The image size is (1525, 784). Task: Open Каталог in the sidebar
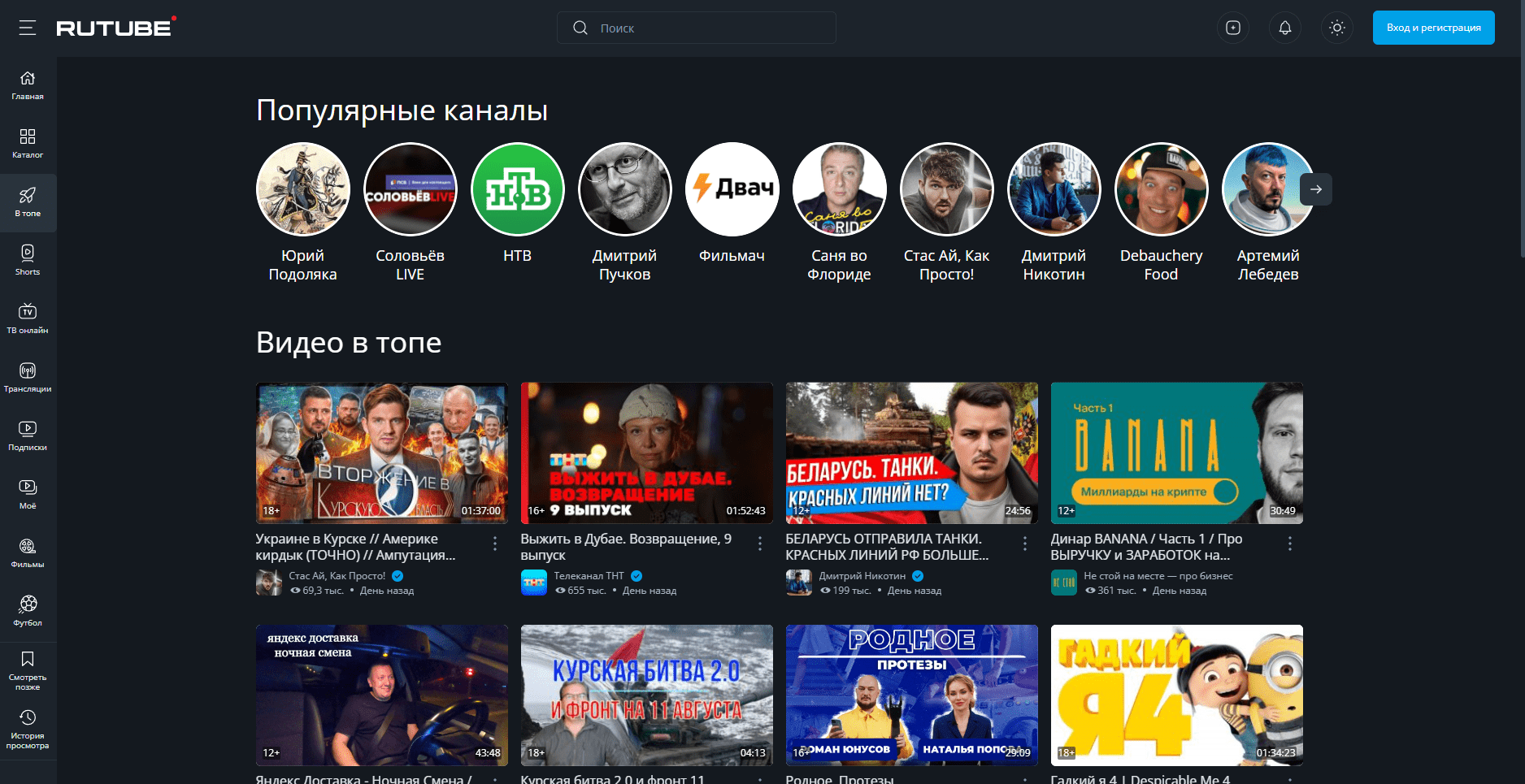tap(28, 145)
